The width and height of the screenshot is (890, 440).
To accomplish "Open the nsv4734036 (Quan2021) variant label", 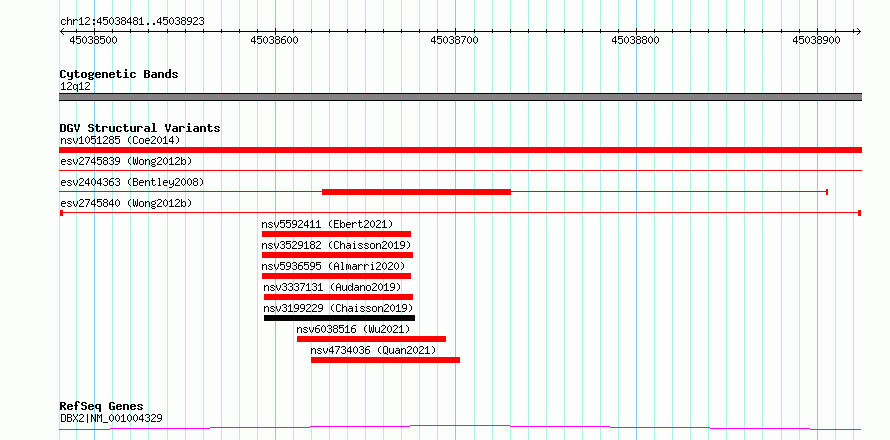I will coord(373,350).
